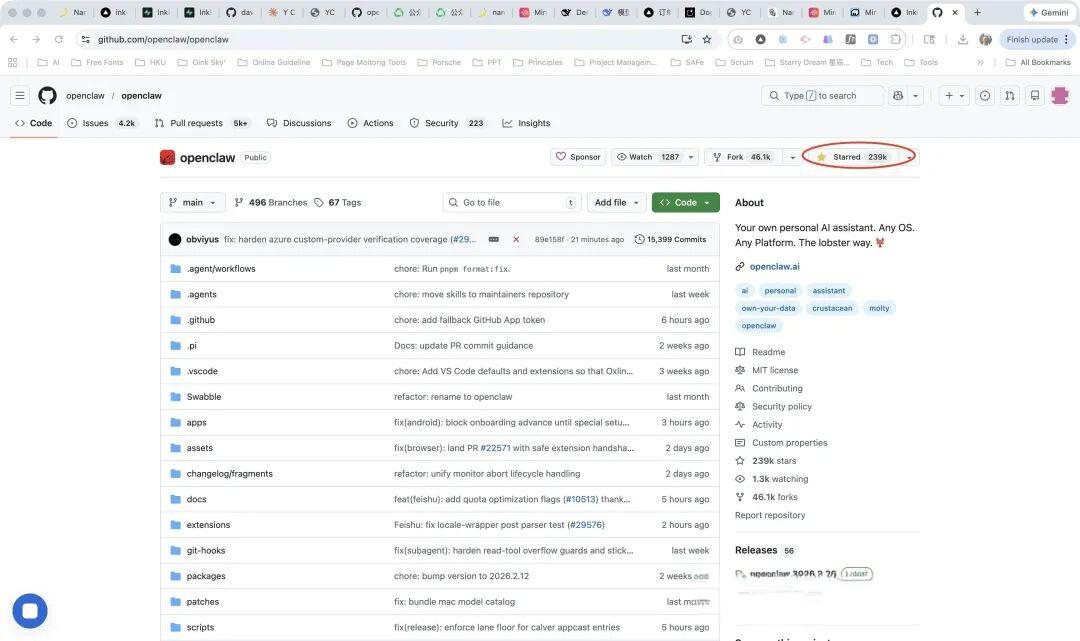Open the Copilot dropdown arrow in header
This screenshot has height=641, width=1080.
(915, 96)
